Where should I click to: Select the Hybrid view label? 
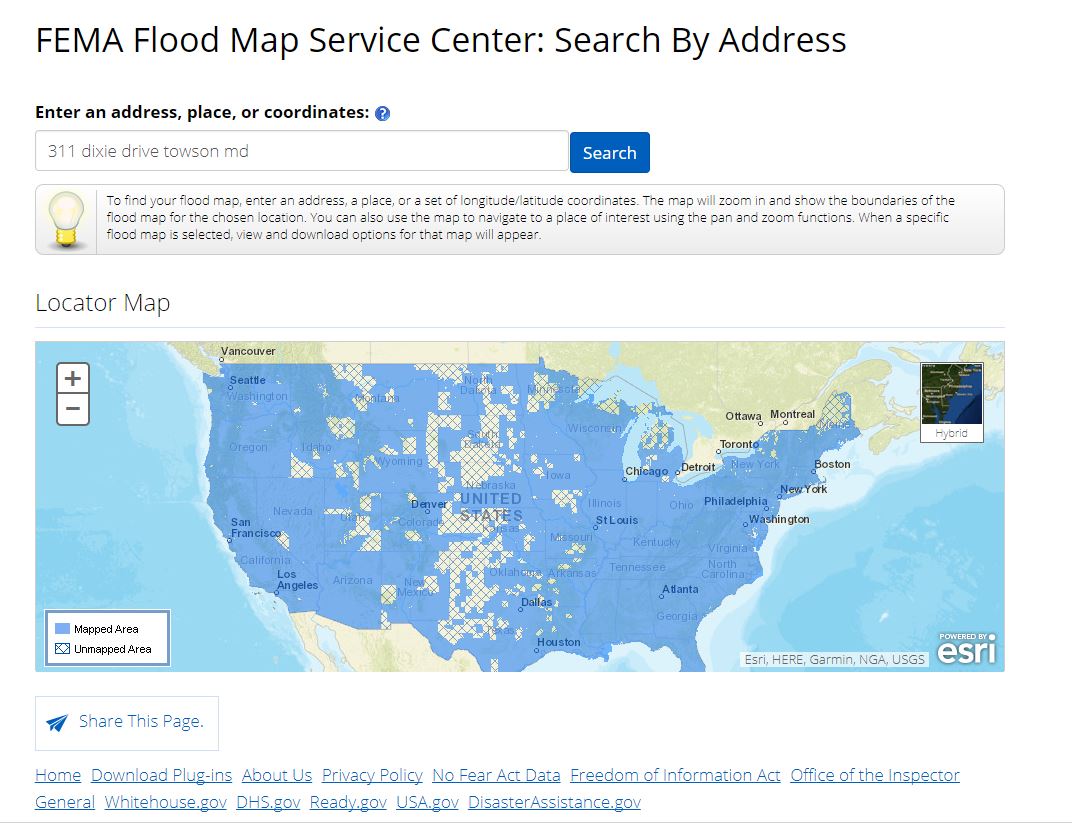(x=951, y=432)
